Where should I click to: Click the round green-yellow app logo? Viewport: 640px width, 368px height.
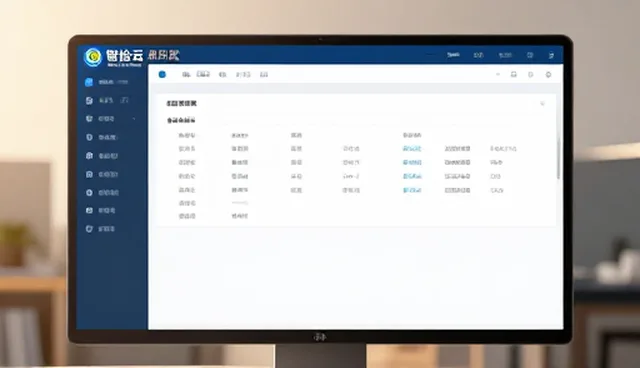point(93,56)
